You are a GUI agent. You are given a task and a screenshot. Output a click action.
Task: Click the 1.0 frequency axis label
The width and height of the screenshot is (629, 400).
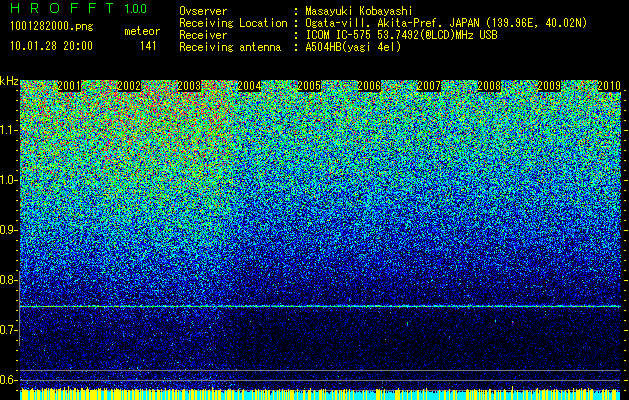click(8, 180)
